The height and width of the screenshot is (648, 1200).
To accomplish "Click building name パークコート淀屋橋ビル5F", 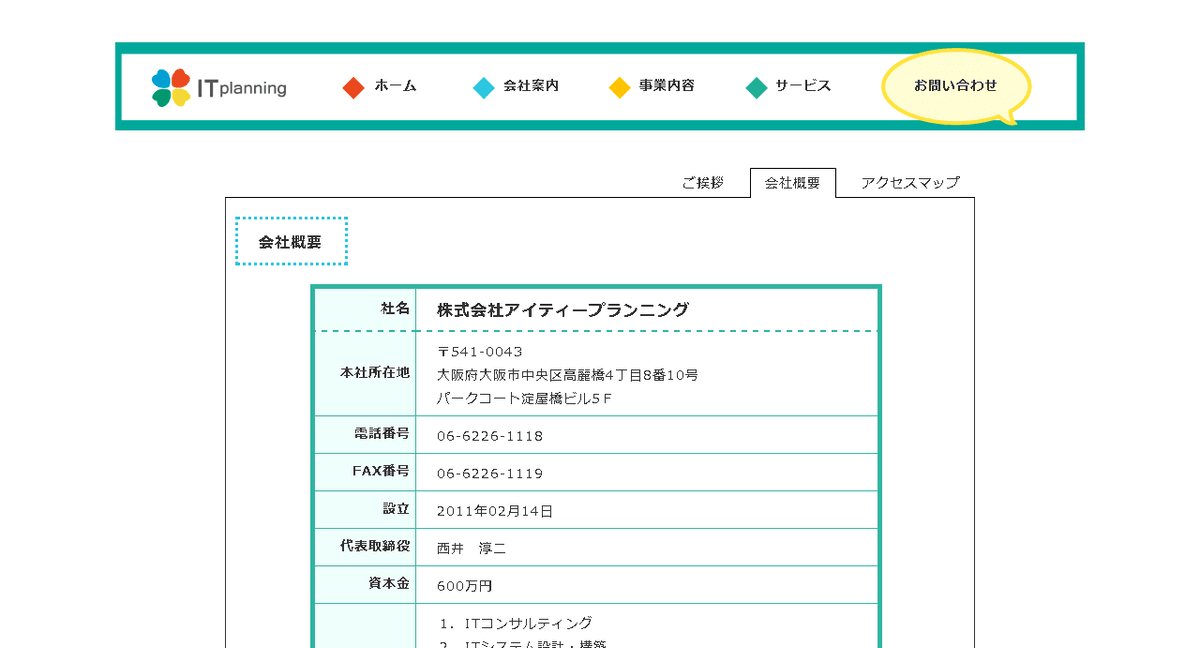I will [x=524, y=398].
